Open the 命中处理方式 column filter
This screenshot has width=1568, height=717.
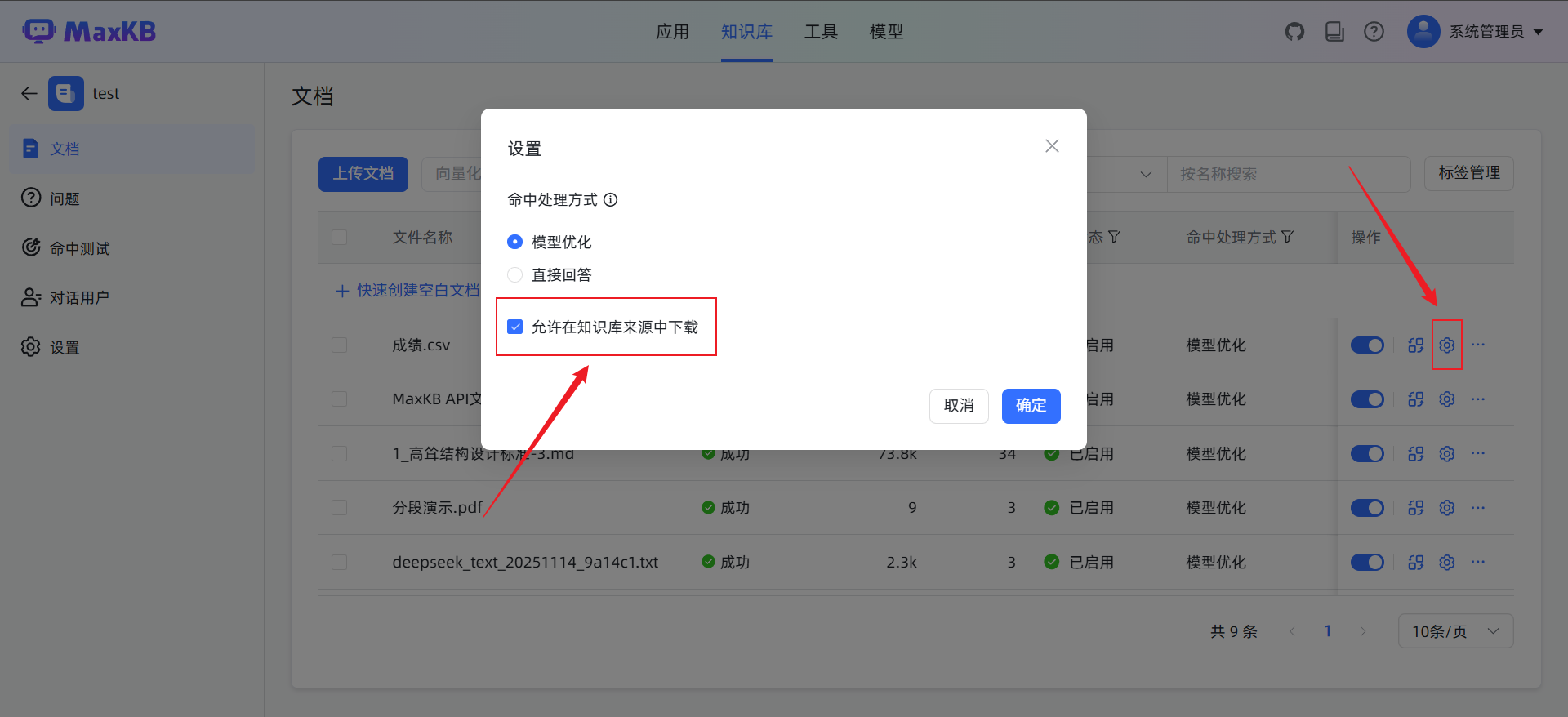pyautogui.click(x=1288, y=237)
